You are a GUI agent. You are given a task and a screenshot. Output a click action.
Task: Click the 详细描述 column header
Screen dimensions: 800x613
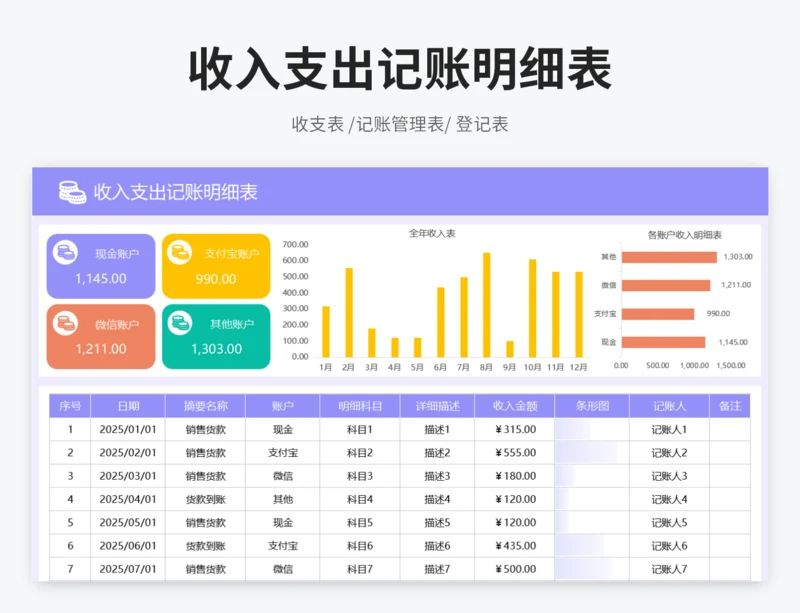437,406
